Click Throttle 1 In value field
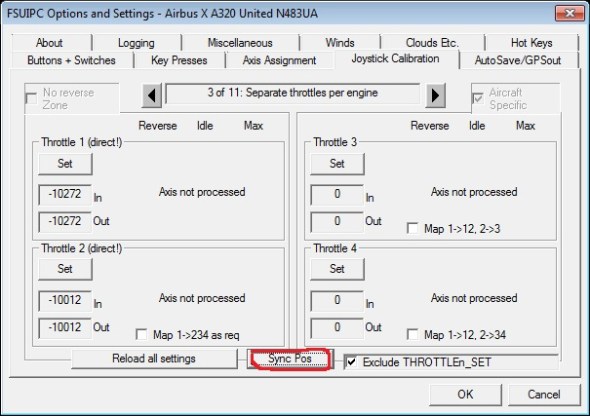The width and height of the screenshot is (590, 416). click(x=65, y=194)
